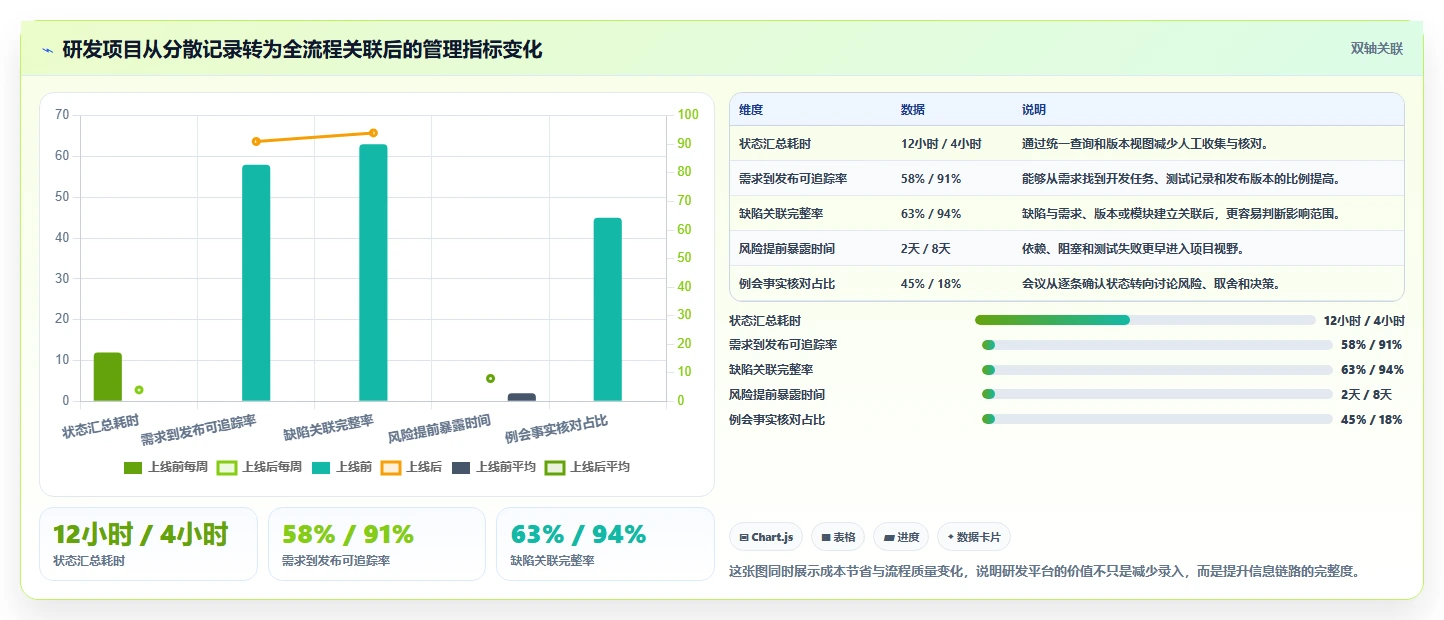Screen dimensions: 1444x620
Task: Click the green 状态汇总耗时 chart bar
Action: click(x=108, y=377)
